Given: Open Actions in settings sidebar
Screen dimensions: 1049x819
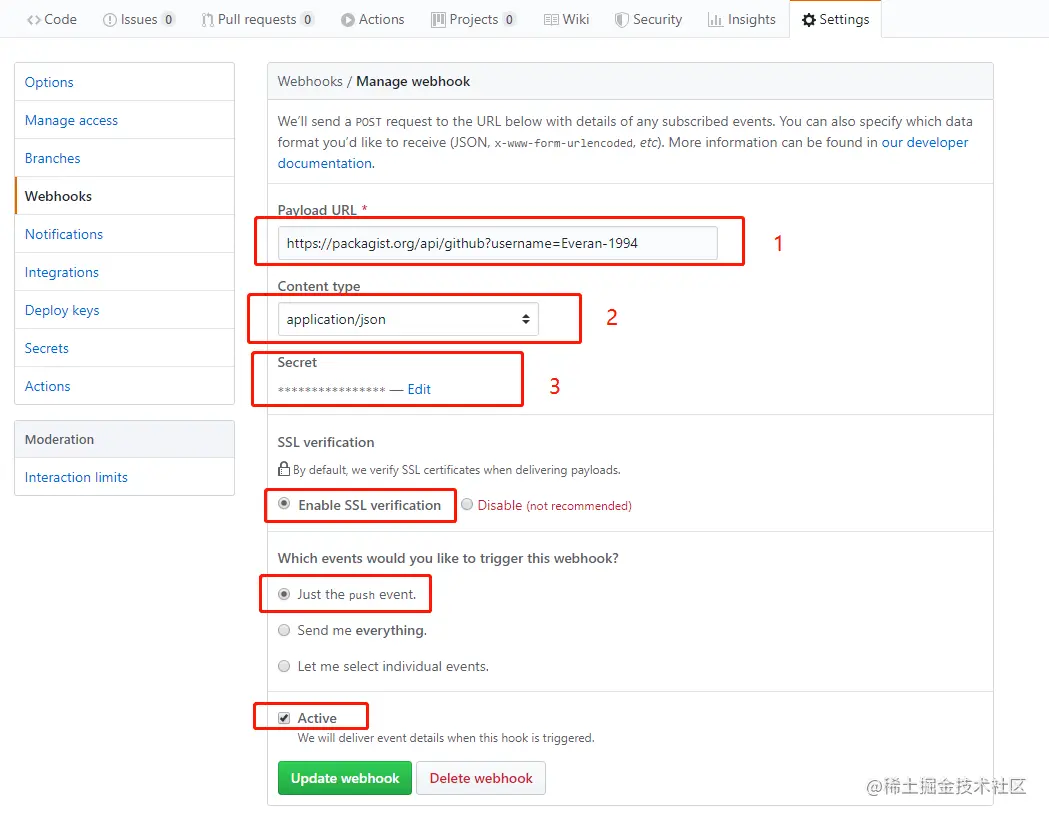Looking at the screenshot, I should [x=124, y=386].
